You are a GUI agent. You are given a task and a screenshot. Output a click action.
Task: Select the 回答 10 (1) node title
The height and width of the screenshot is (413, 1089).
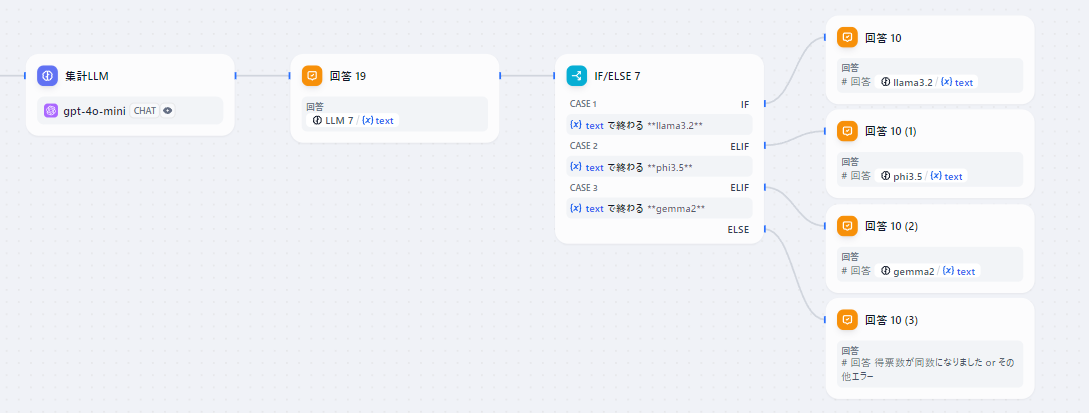891,131
